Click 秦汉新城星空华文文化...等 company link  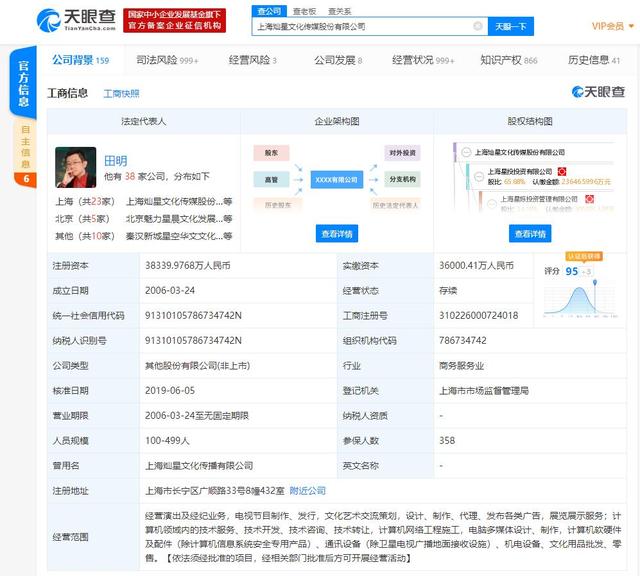(x=179, y=236)
